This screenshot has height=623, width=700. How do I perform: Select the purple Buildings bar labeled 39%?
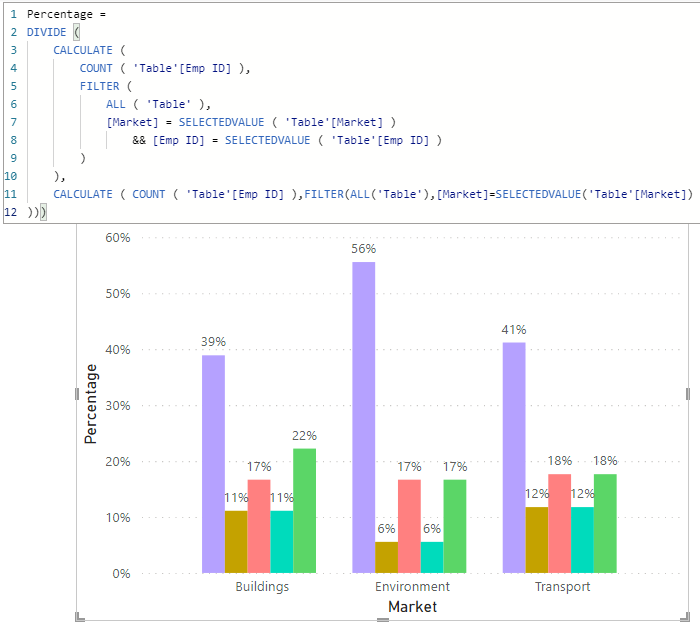coord(213,464)
